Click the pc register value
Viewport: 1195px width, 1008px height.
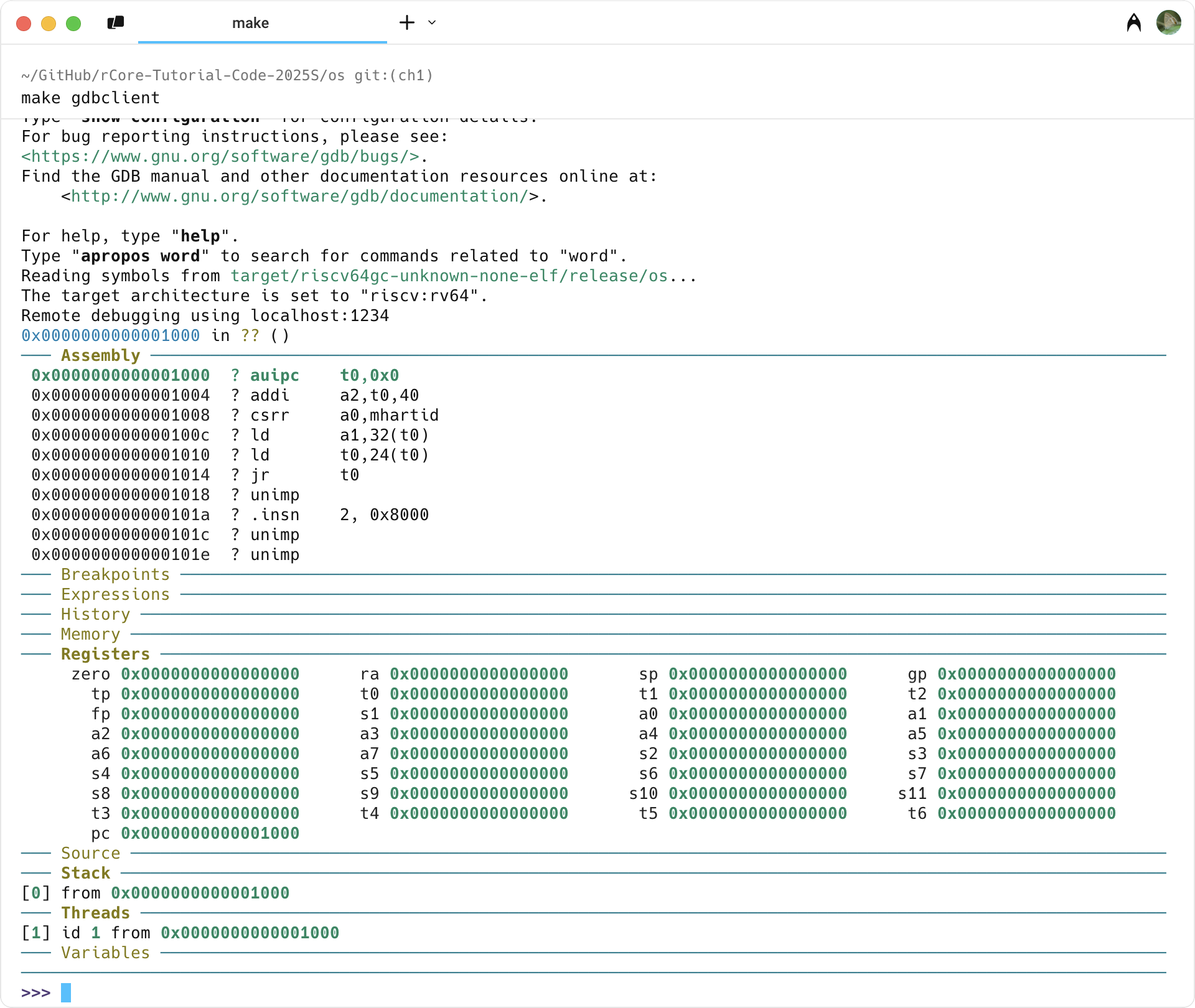tap(210, 833)
